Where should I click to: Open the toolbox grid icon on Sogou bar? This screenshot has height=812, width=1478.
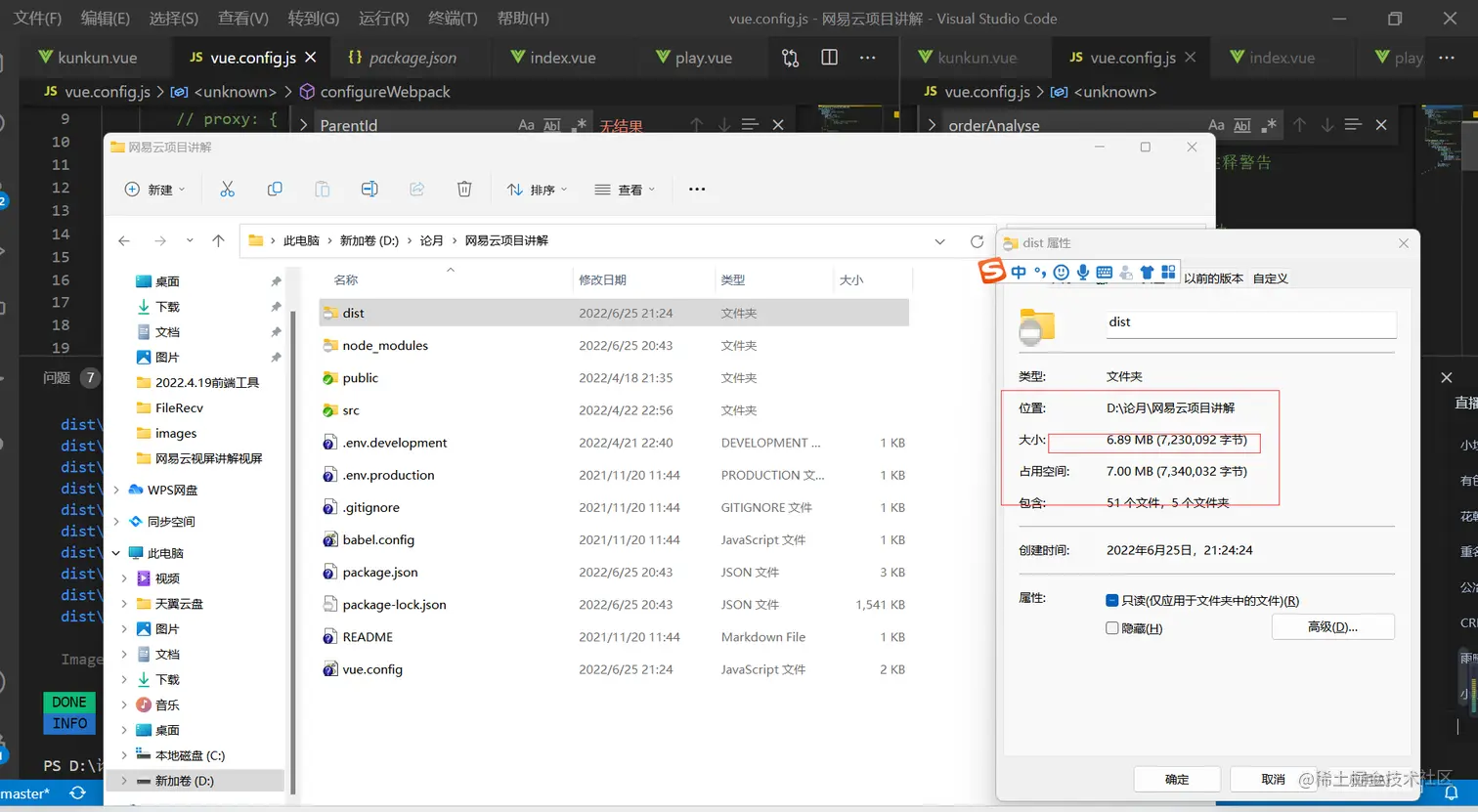[x=1169, y=272]
